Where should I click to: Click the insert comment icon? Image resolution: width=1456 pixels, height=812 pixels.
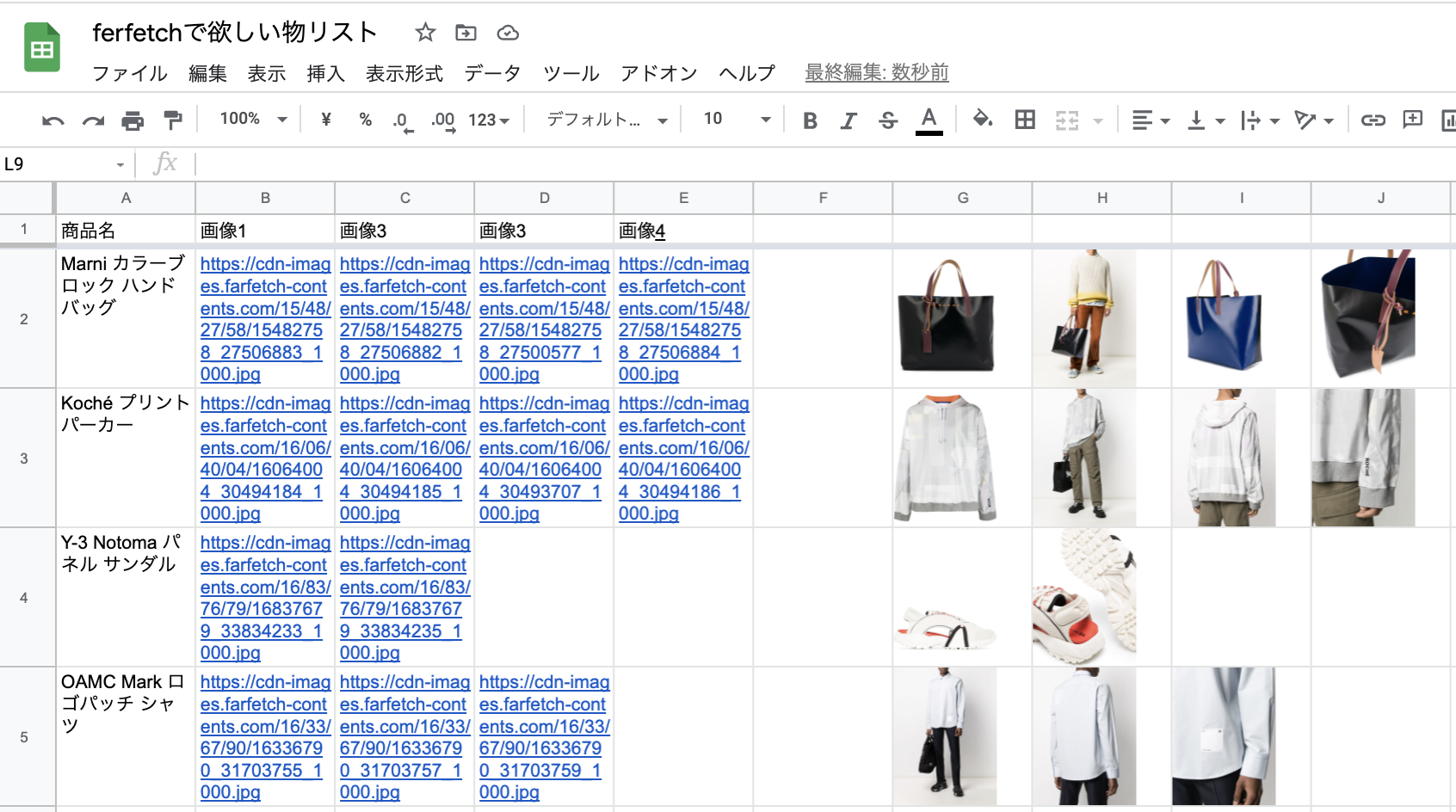pyautogui.click(x=1412, y=120)
